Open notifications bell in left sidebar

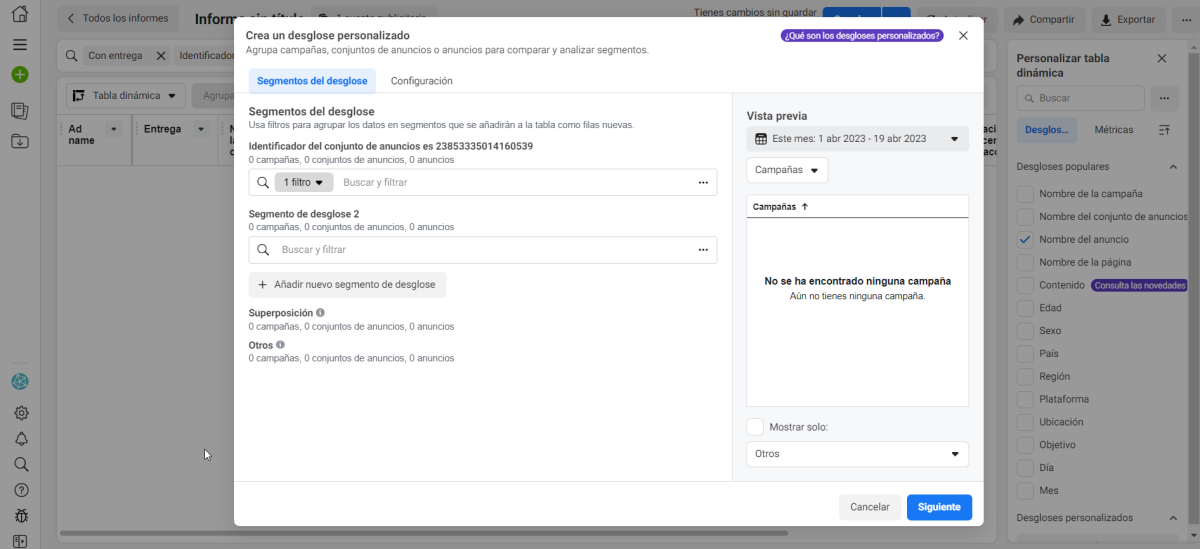tap(21, 439)
